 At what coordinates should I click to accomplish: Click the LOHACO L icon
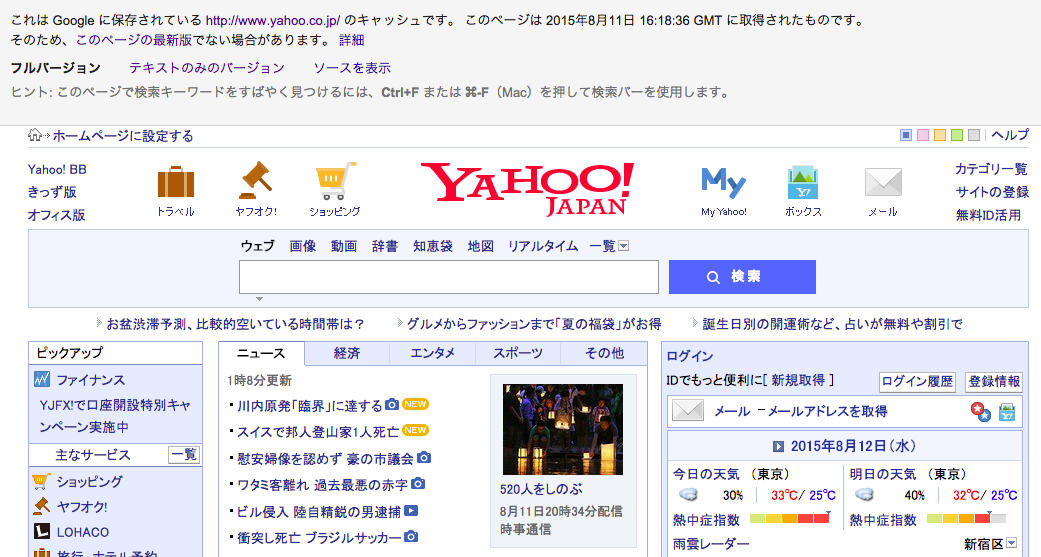click(x=42, y=531)
